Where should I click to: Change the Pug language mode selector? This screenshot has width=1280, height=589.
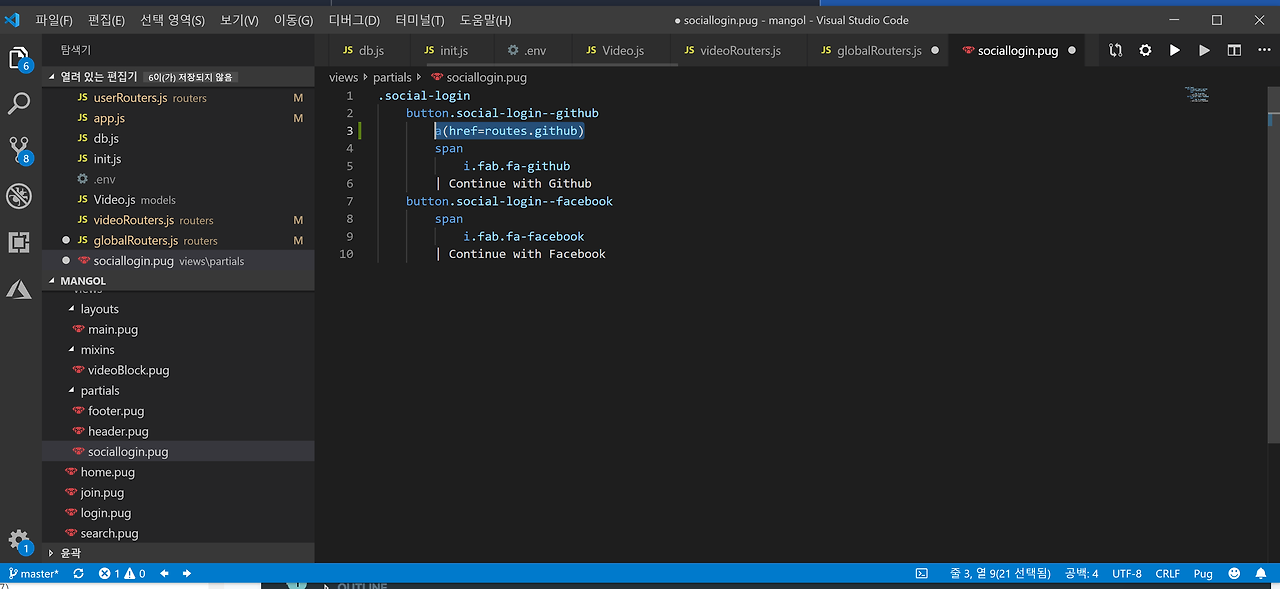(x=1203, y=574)
